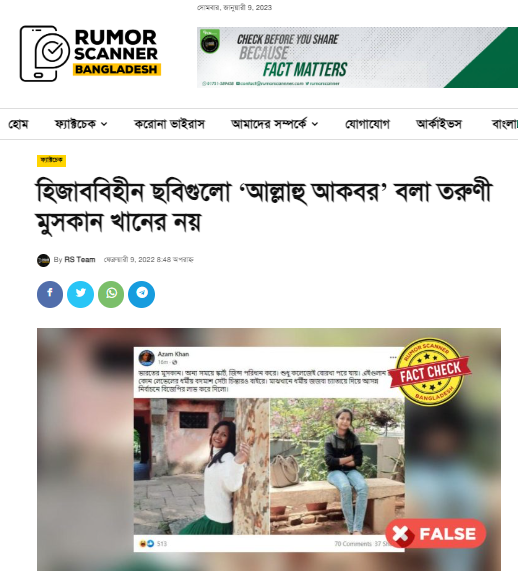Share article via WhatsApp icon
This screenshot has width=518, height=583.
pos(111,294)
